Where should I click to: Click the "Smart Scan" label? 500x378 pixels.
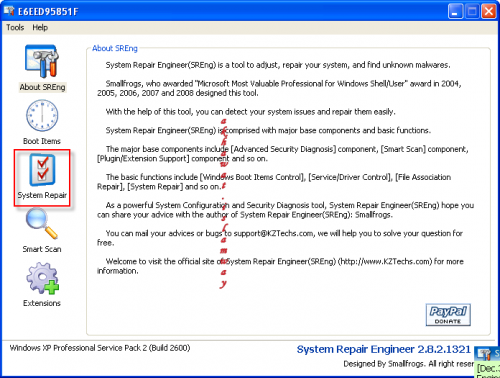[x=42, y=249]
